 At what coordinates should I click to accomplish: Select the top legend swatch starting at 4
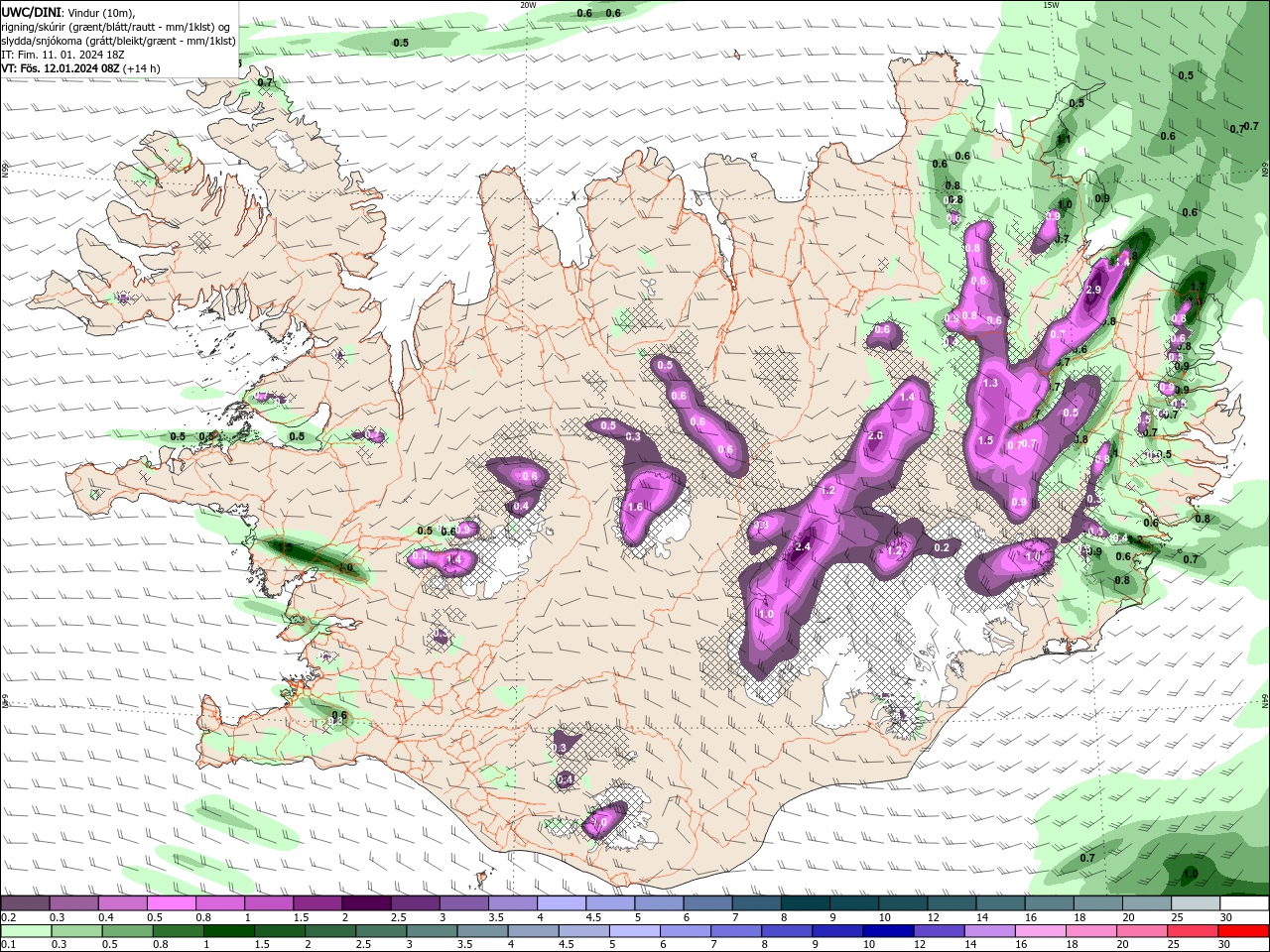(x=562, y=903)
